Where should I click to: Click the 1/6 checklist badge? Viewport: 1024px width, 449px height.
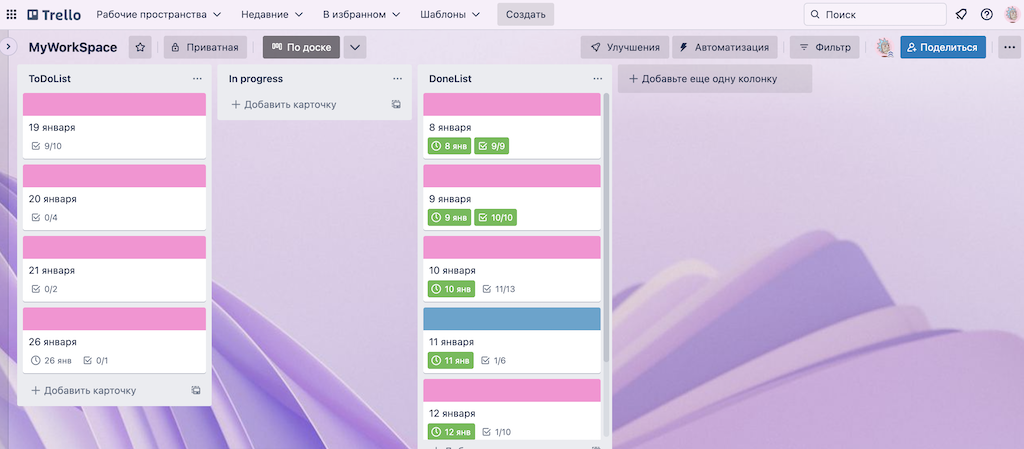click(493, 360)
